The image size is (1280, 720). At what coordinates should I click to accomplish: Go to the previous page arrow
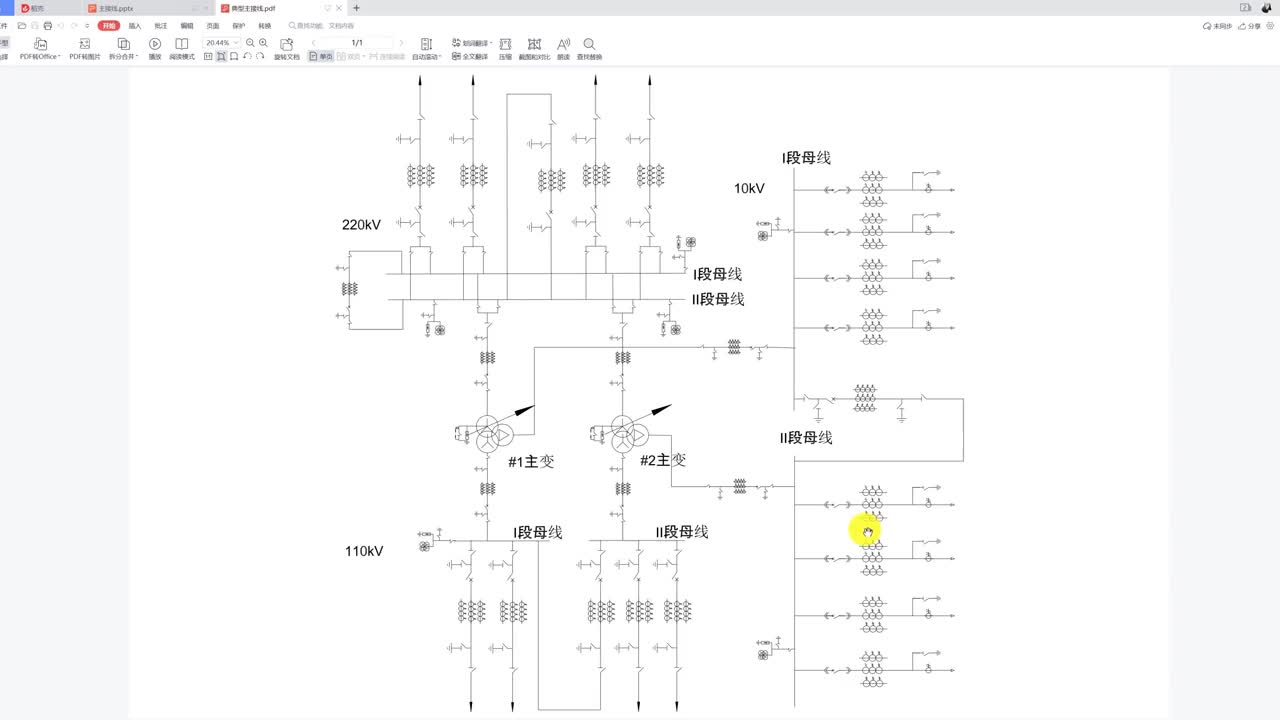[314, 43]
